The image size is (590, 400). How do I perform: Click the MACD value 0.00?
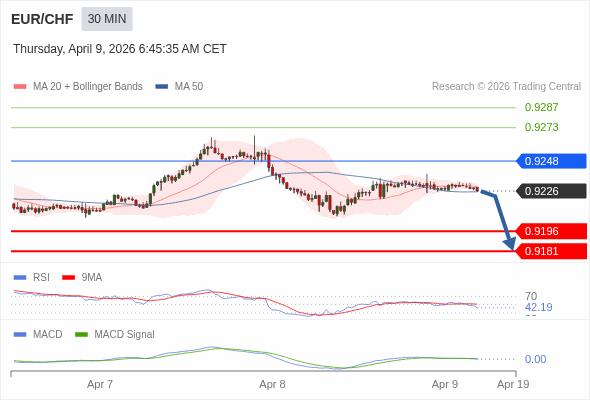click(535, 359)
